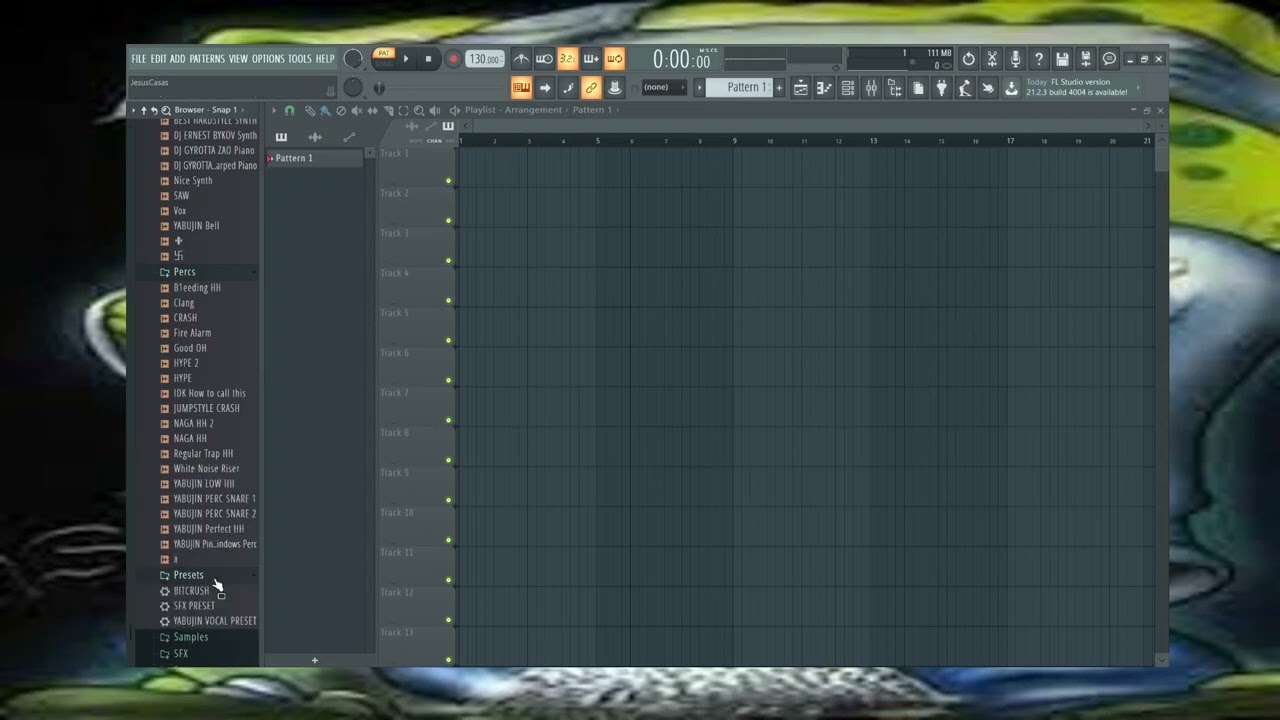Open the FILE menu
Image resolution: width=1280 pixels, height=720 pixels.
pos(138,59)
